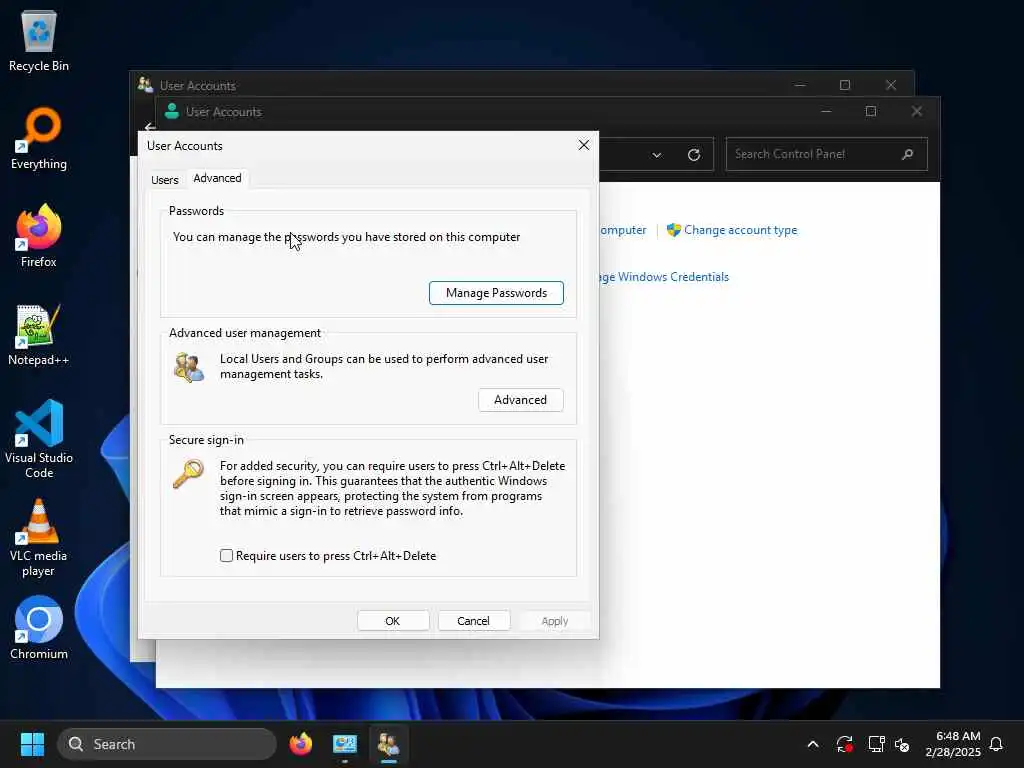Image resolution: width=1024 pixels, height=768 pixels.
Task: Show hidden tray icons chevron
Action: [813, 744]
